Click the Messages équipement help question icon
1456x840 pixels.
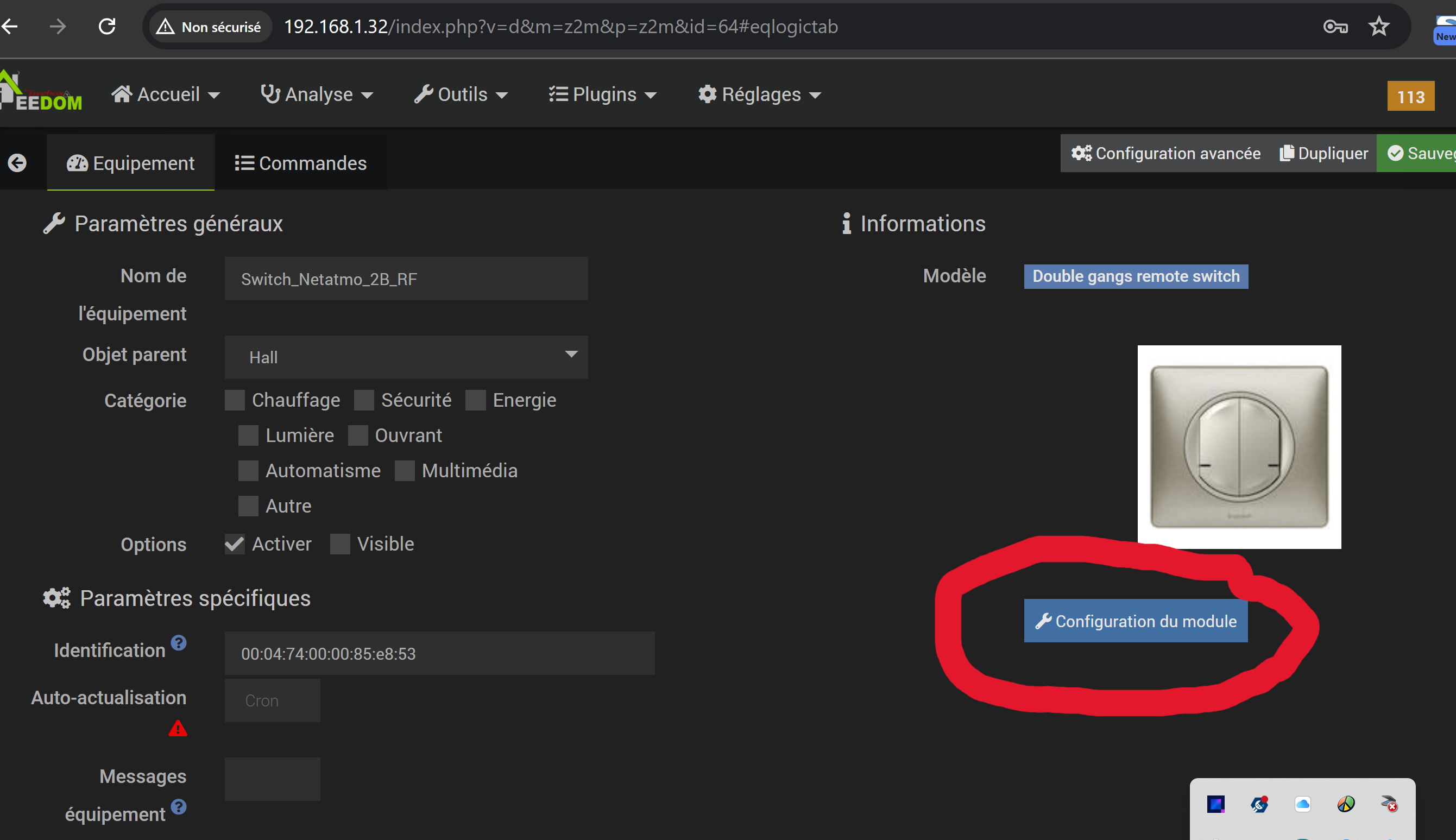(x=179, y=806)
